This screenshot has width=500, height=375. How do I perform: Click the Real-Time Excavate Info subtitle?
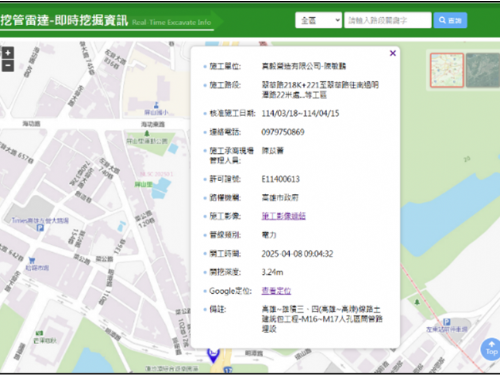click(x=172, y=22)
